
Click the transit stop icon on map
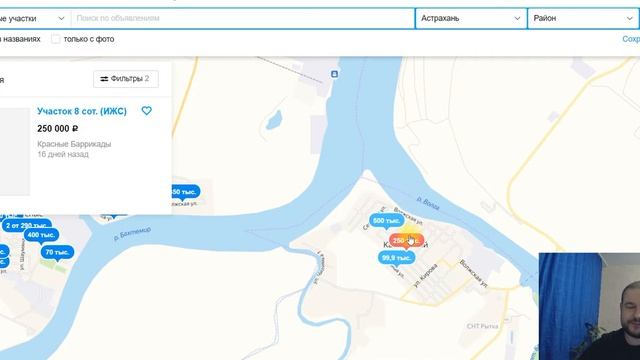(x=334, y=74)
